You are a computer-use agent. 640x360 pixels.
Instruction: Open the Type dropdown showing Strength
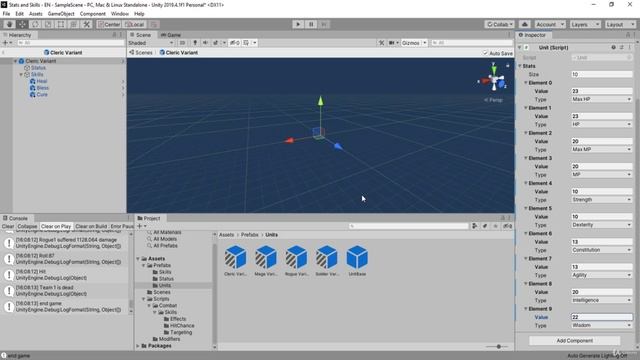pos(602,200)
